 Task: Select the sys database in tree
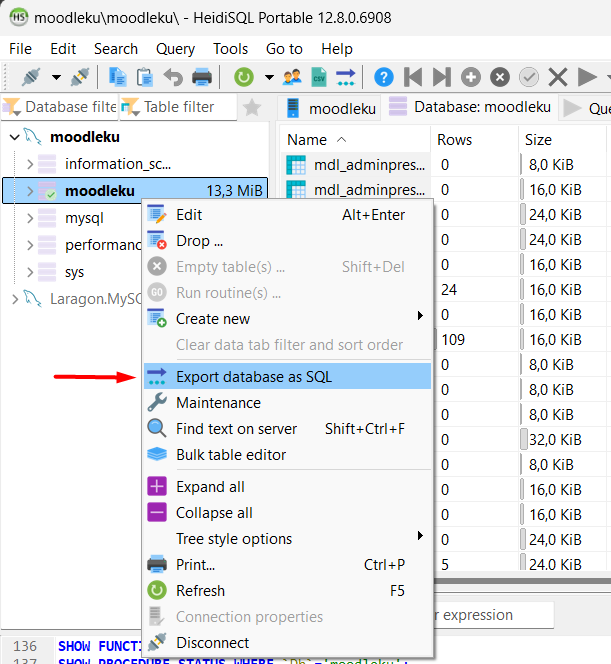[74, 272]
